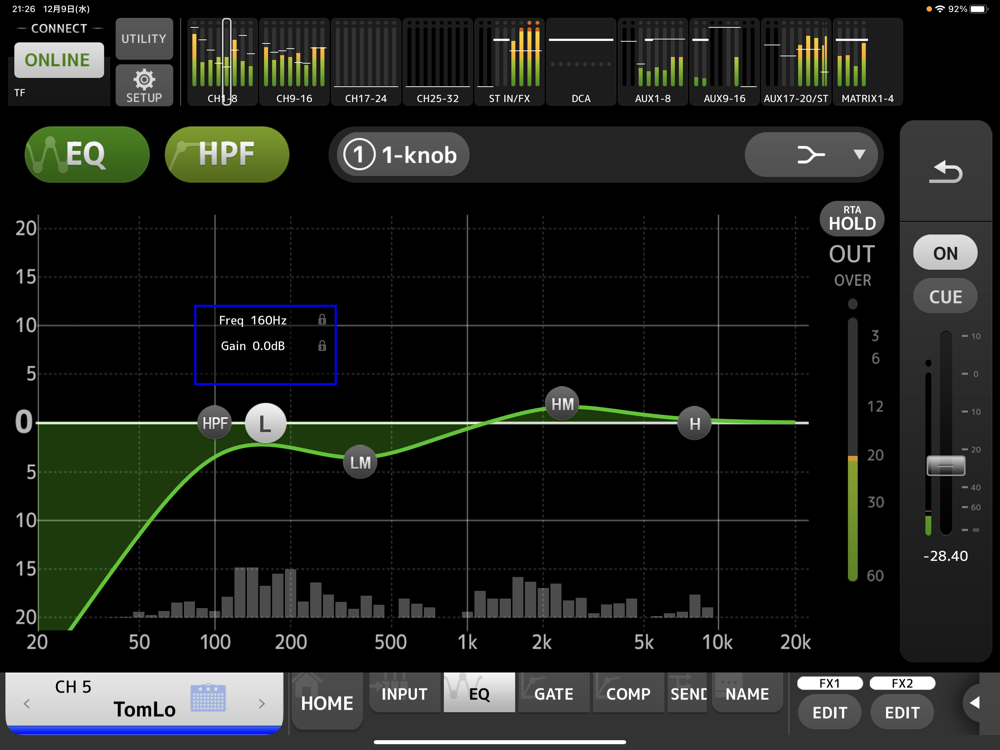1000x750 pixels.
Task: Switch to the NAME tab
Action: point(747,693)
